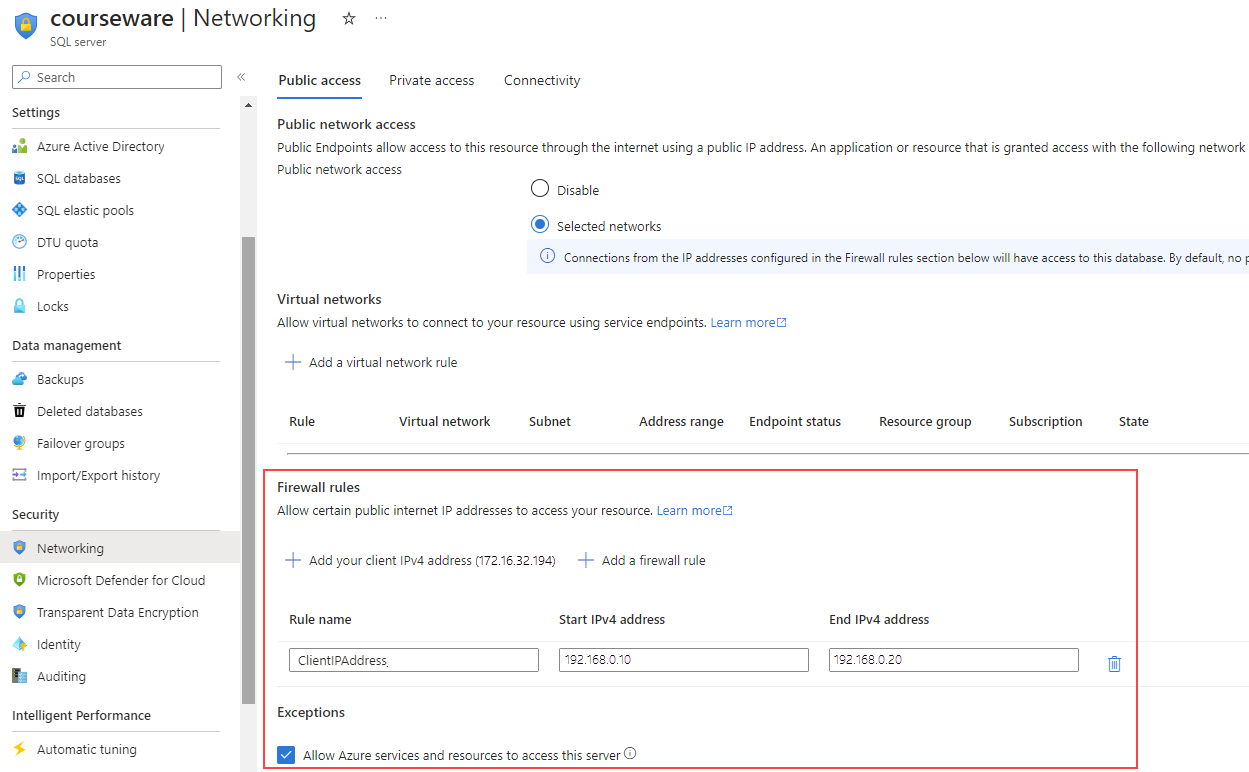Click the Locks padlock icon
This screenshot has width=1249, height=772.
point(19,306)
